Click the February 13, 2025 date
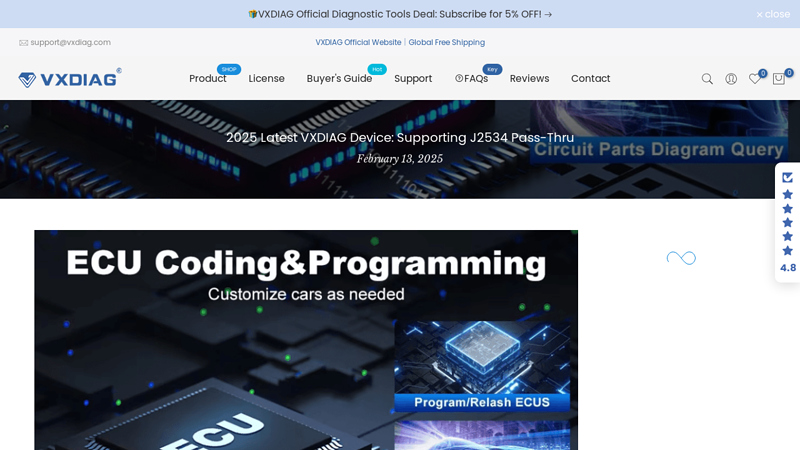The image size is (800, 450). [399, 159]
